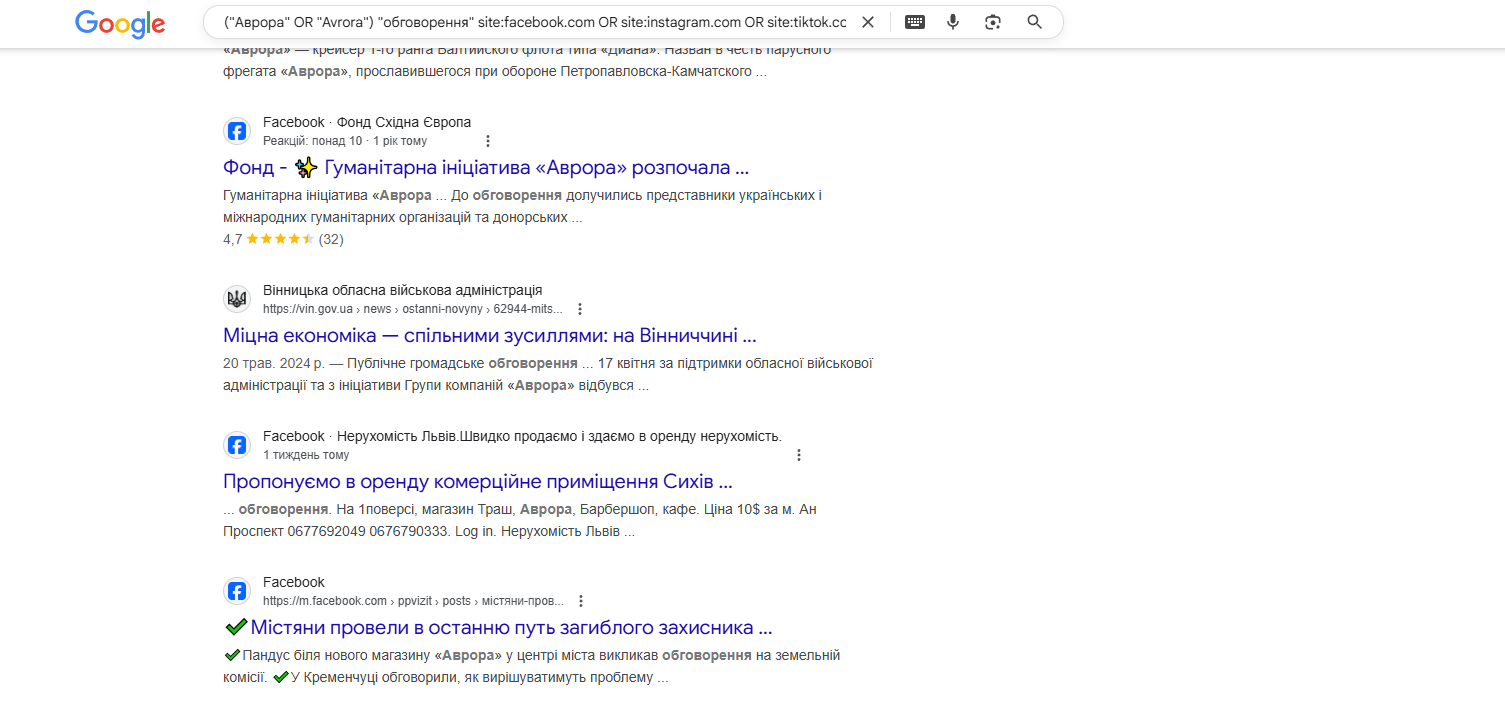Open options menu for m.facebook.com ppvizit result
The image size is (1505, 711).
point(581,601)
